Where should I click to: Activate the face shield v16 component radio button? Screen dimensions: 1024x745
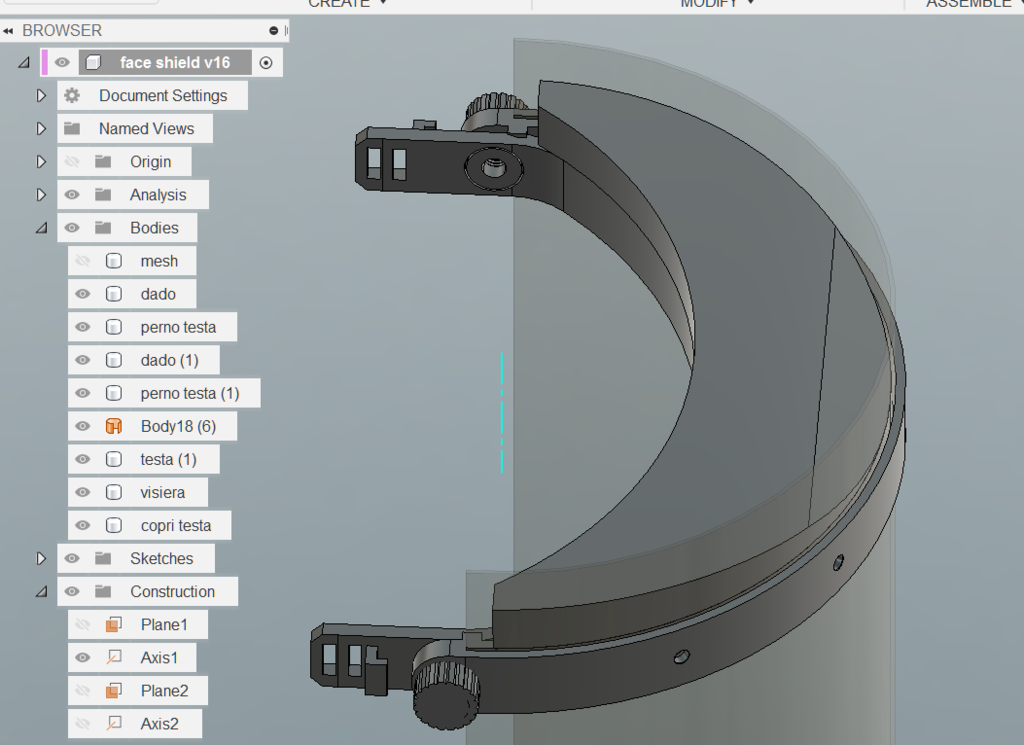tap(264, 62)
